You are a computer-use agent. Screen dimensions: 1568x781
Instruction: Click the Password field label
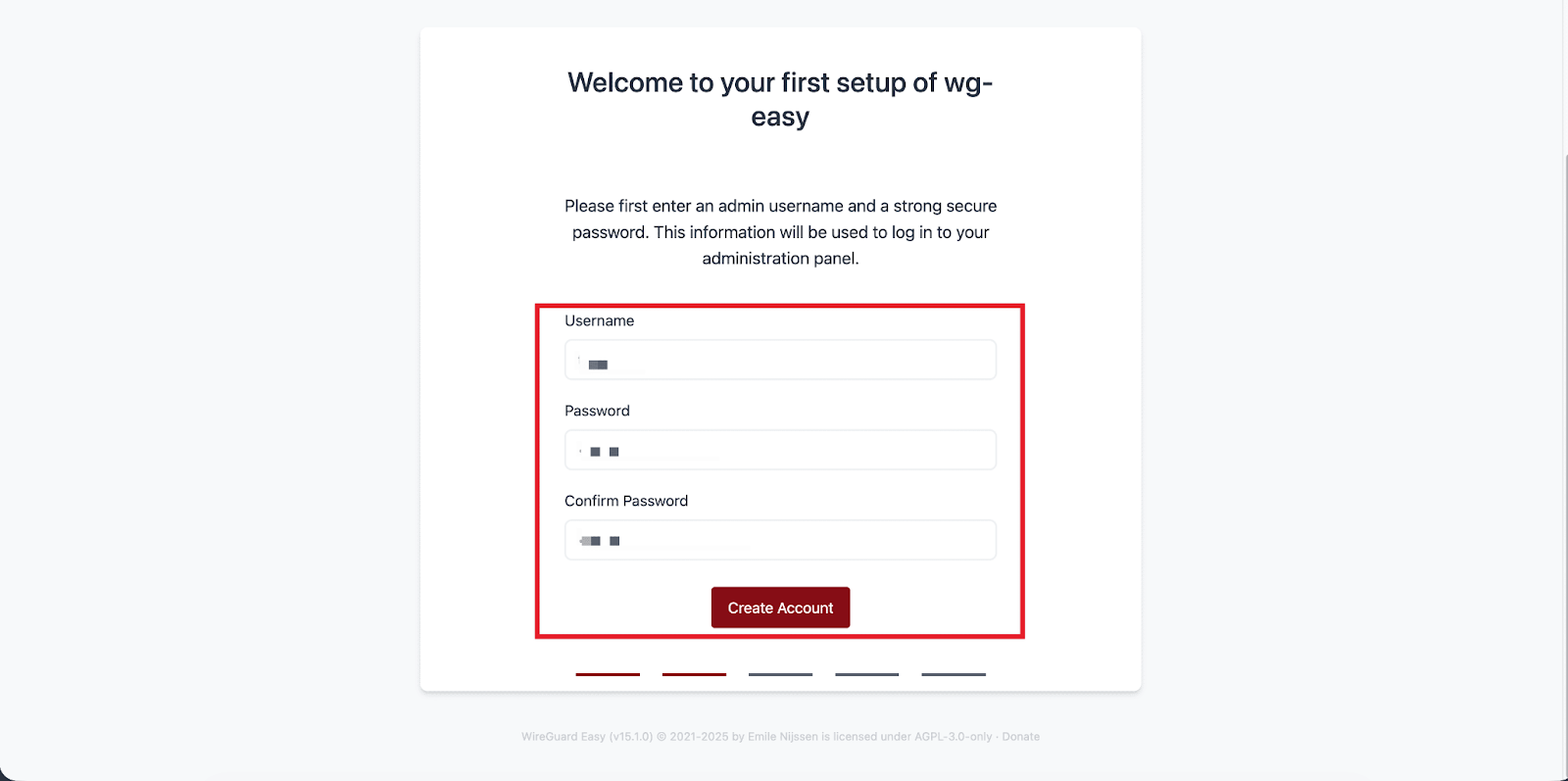pos(596,411)
